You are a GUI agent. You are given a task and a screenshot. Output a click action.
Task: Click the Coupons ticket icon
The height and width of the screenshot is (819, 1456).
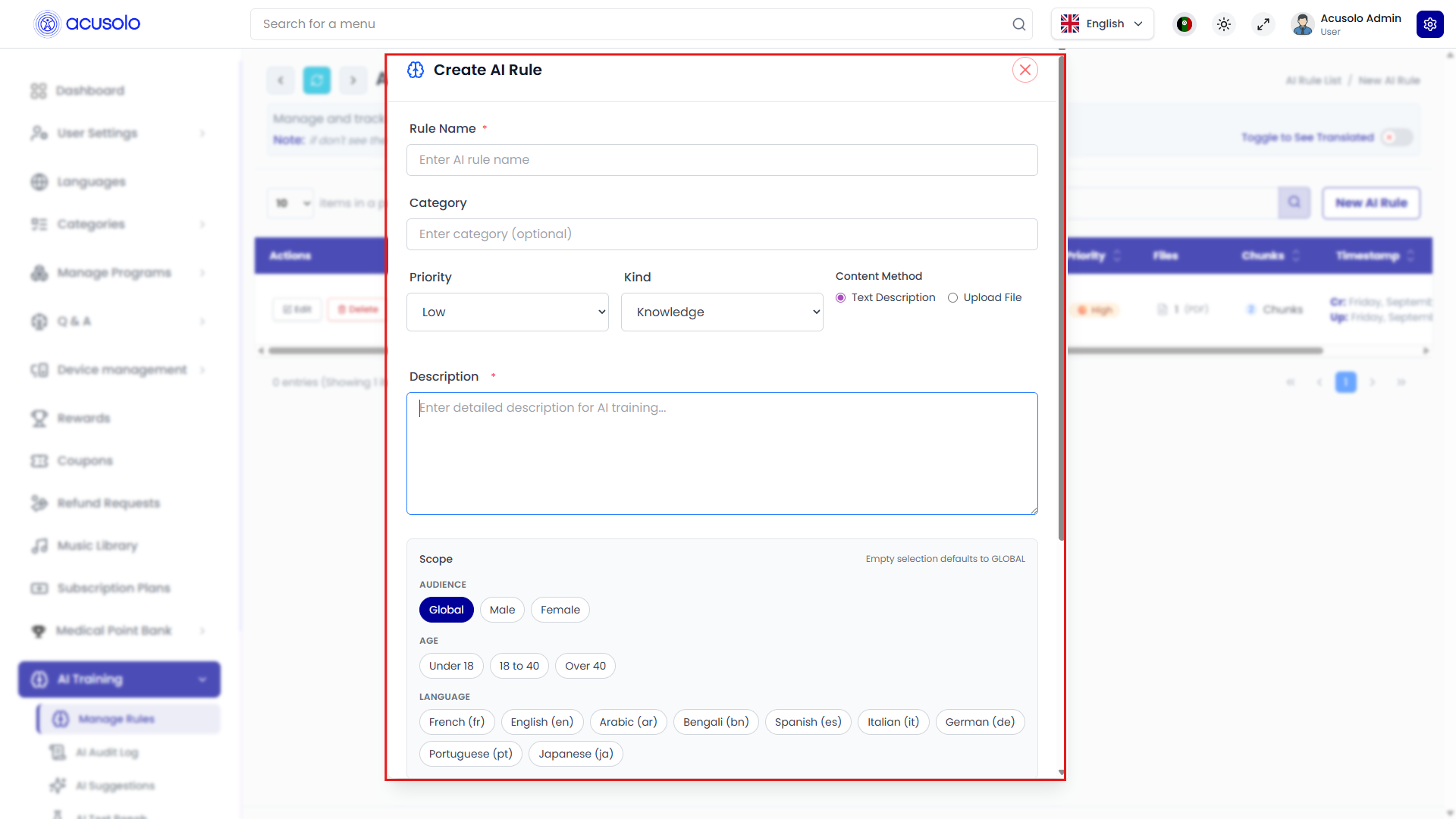[x=39, y=460]
